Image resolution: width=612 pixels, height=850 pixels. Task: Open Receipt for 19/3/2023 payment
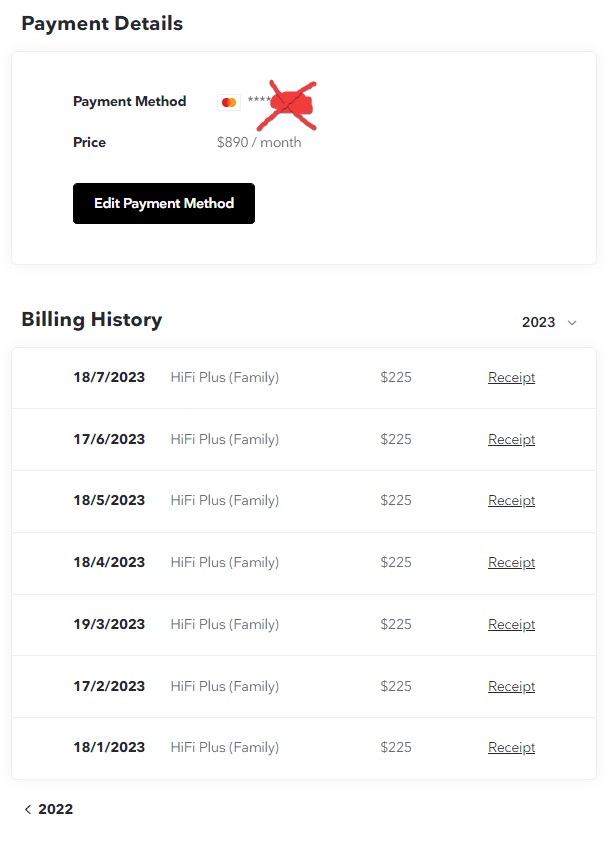pyautogui.click(x=511, y=624)
